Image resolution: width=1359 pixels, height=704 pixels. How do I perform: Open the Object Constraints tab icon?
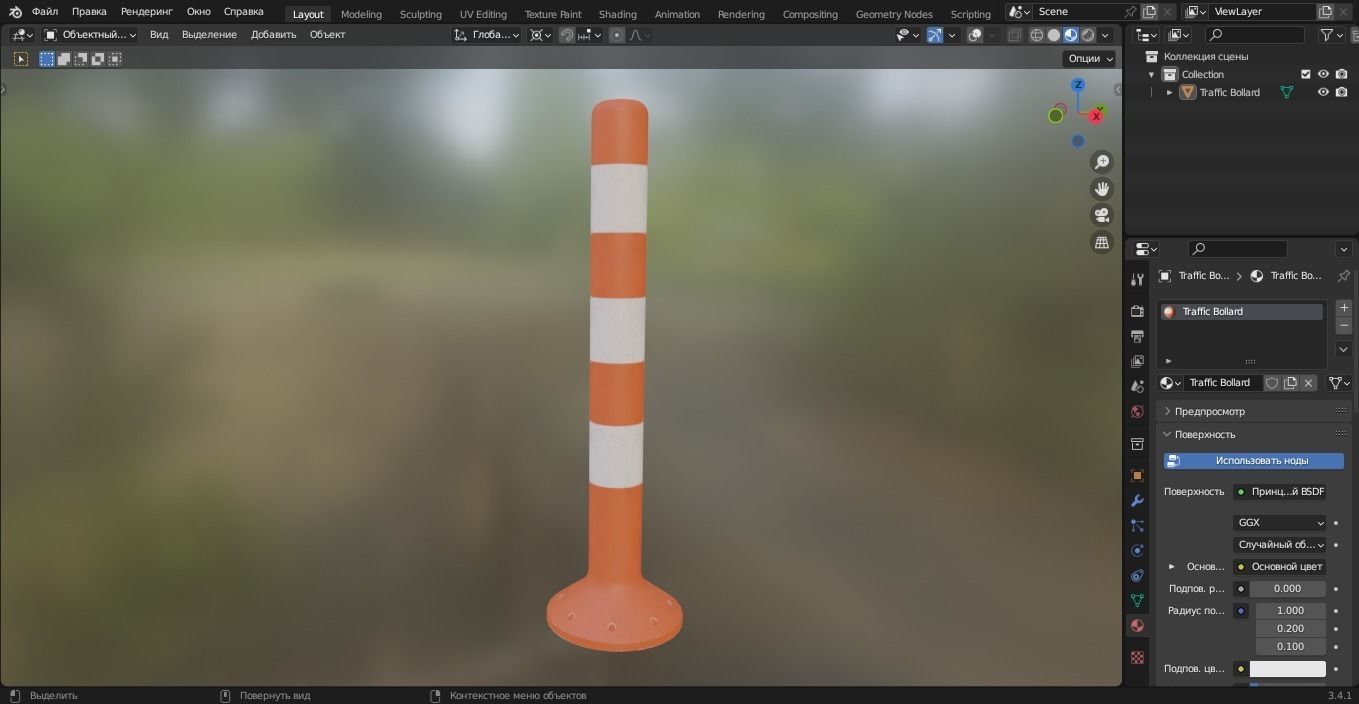(x=1137, y=576)
